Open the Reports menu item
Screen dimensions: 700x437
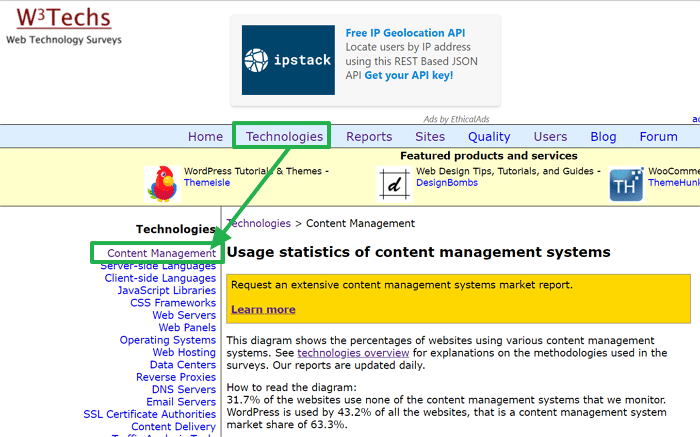pos(369,137)
